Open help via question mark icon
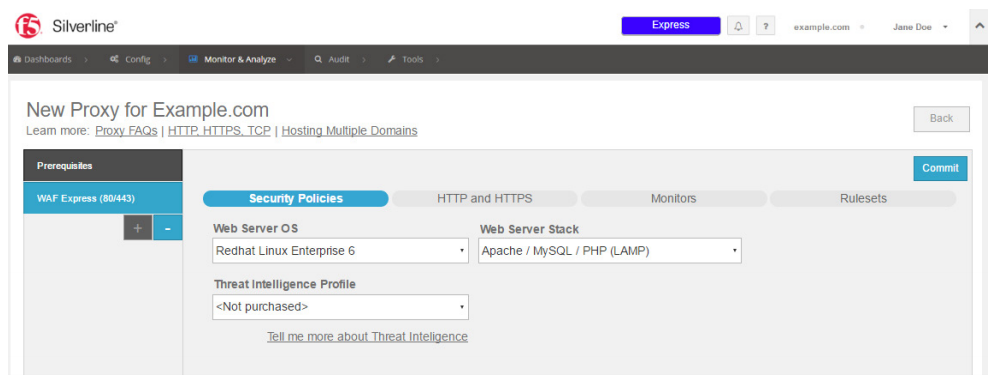Screen dimensions: 996x383 click(x=765, y=26)
